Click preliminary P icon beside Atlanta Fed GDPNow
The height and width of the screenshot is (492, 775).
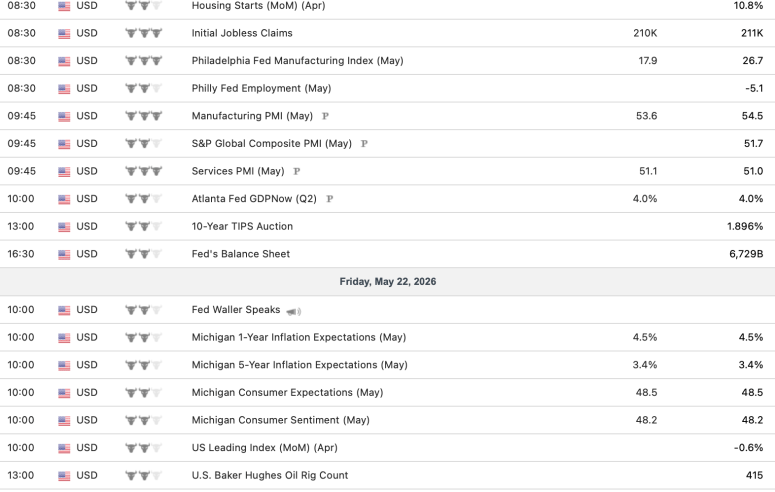tap(330, 199)
